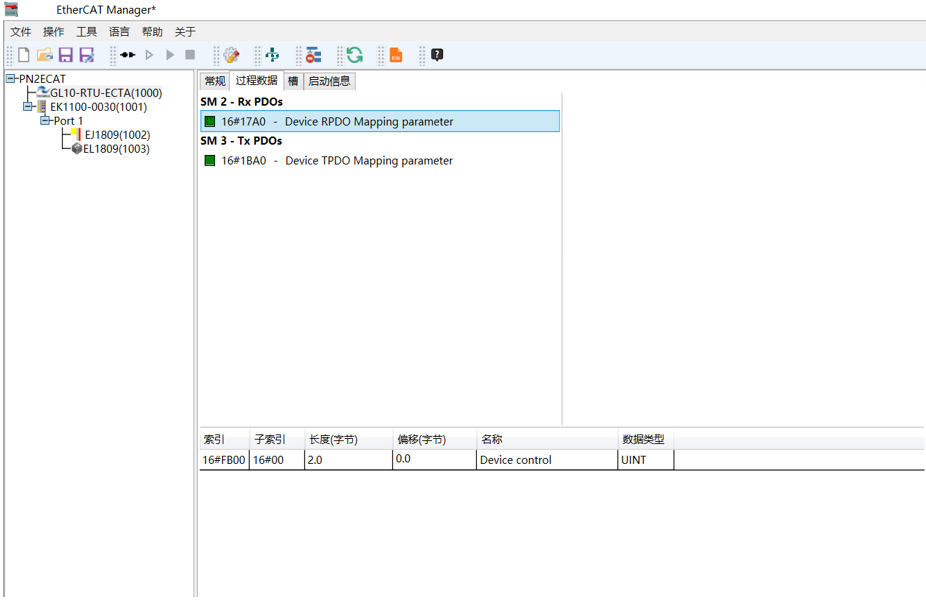Screen dimensions: 926x601
Task: Collapse the PN2ECAT root tree node
Action: (x=11, y=79)
